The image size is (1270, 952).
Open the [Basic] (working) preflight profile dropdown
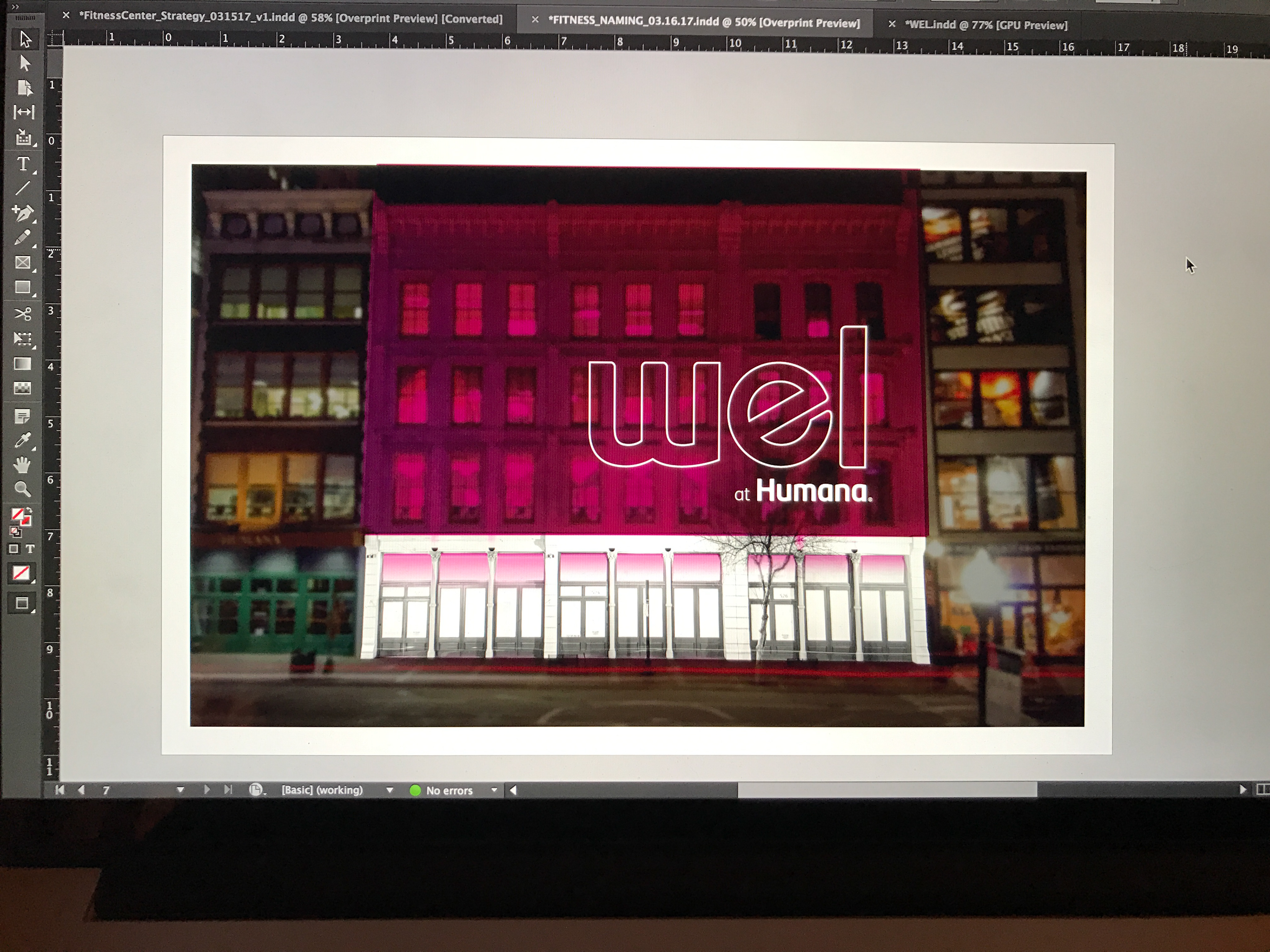(390, 790)
